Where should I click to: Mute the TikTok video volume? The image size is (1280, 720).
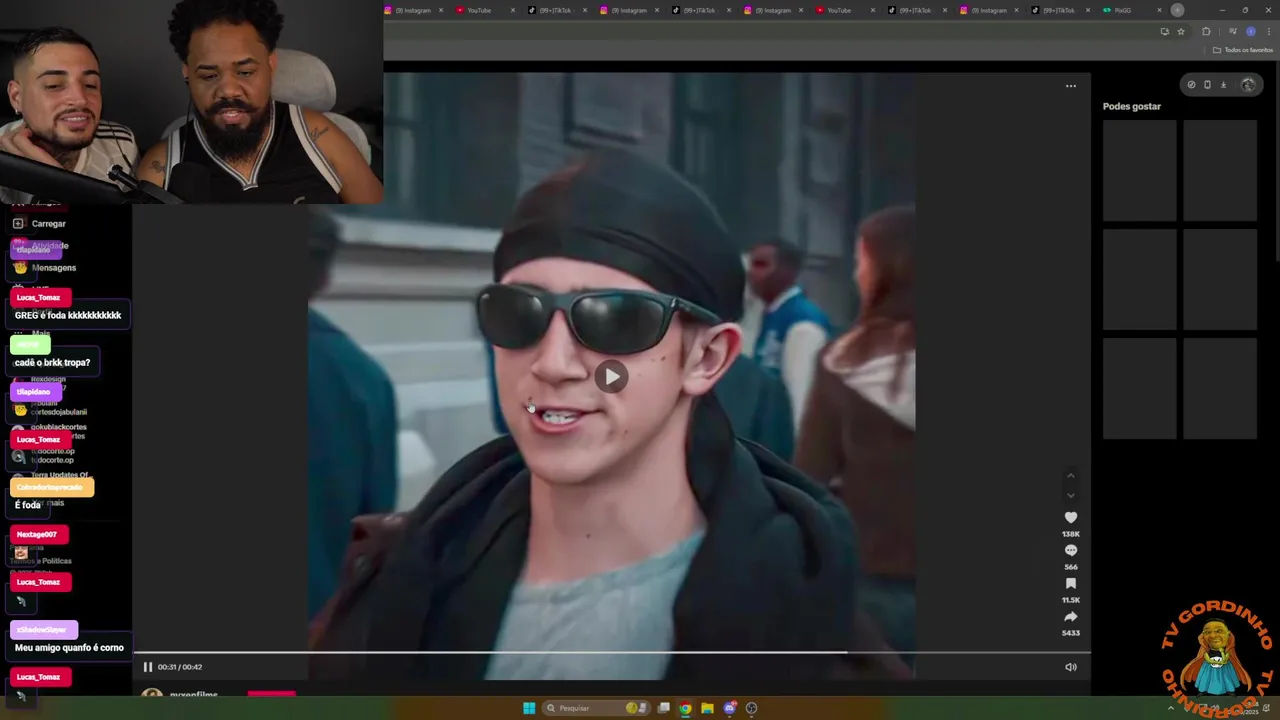click(x=1071, y=667)
